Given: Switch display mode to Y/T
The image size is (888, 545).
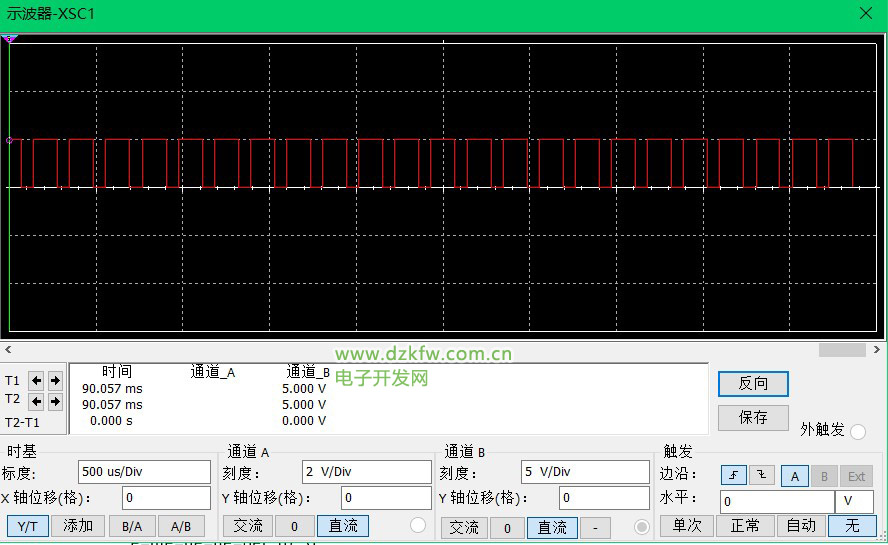Looking at the screenshot, I should pos(28,526).
